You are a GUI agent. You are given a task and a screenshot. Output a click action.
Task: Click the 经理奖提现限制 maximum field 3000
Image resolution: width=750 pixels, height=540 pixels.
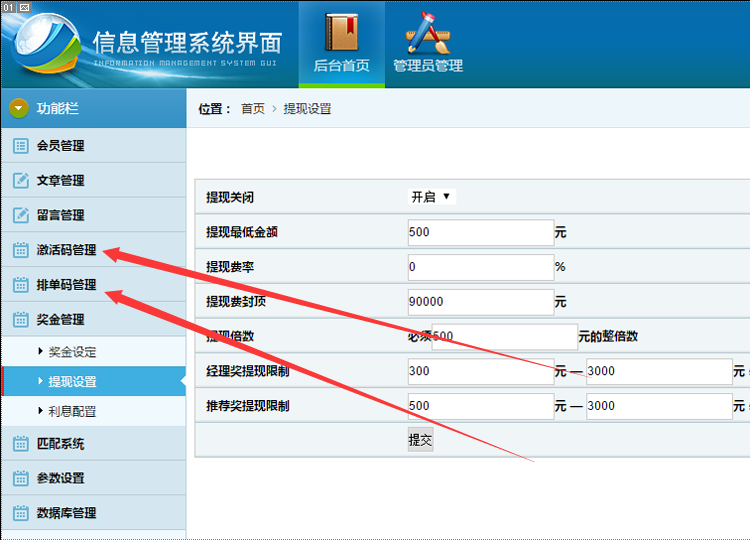[659, 371]
